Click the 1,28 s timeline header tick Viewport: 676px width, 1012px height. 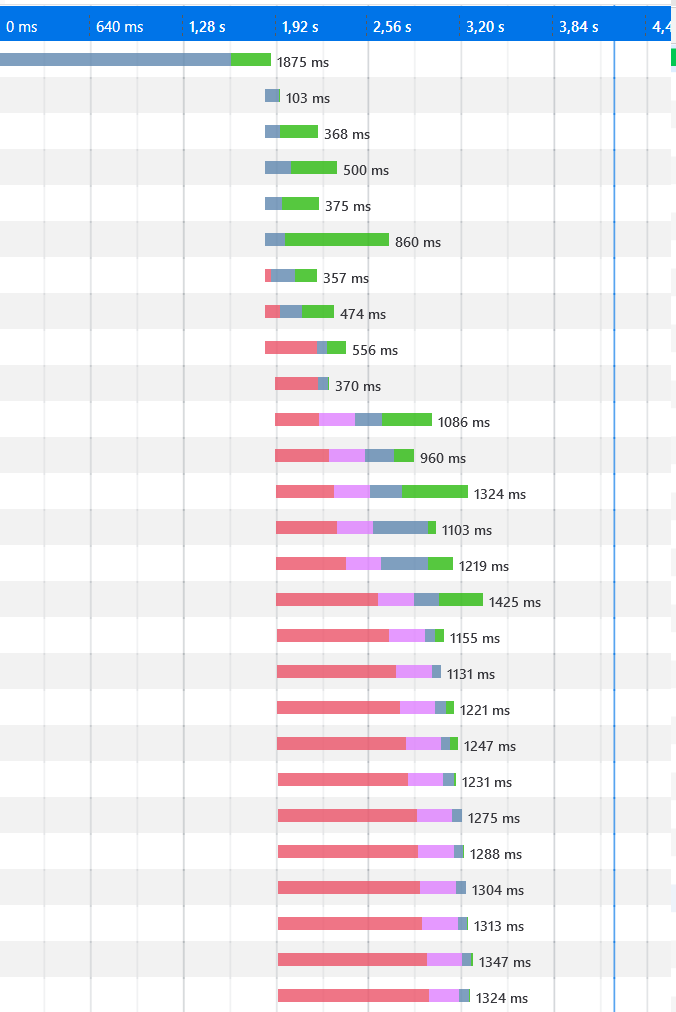(207, 27)
